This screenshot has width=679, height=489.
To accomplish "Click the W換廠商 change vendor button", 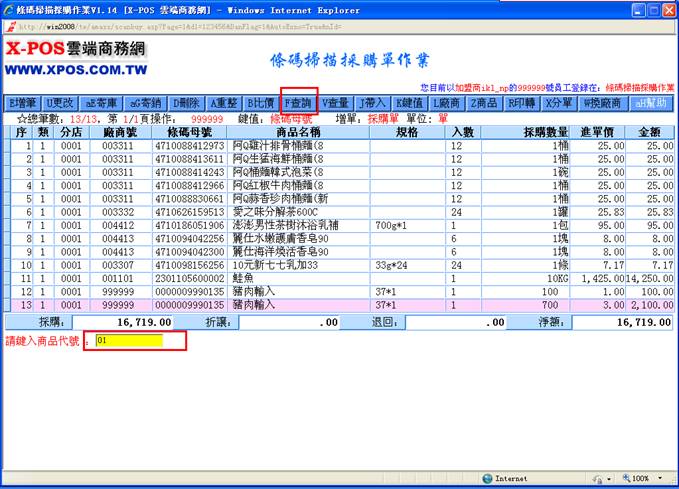I will 603,103.
